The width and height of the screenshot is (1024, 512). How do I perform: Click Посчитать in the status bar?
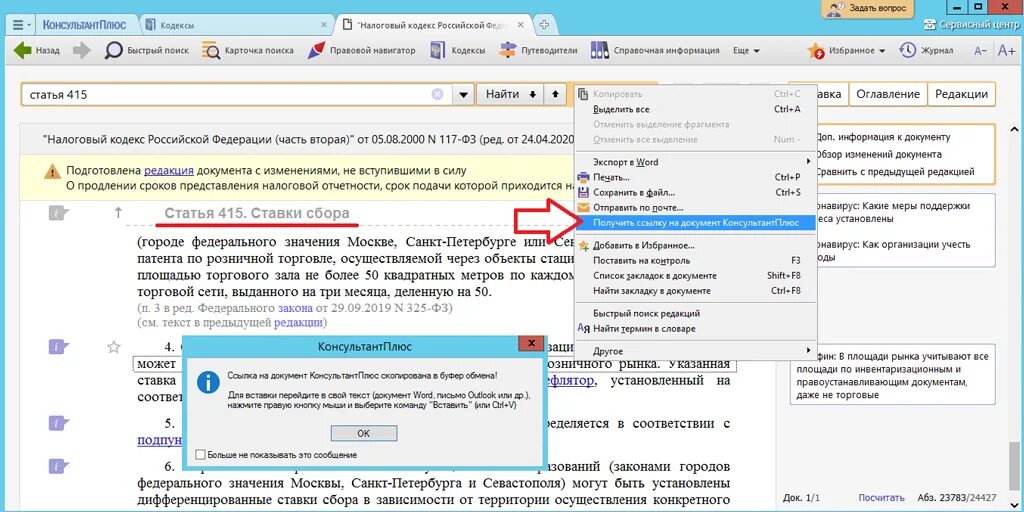pyautogui.click(x=882, y=497)
